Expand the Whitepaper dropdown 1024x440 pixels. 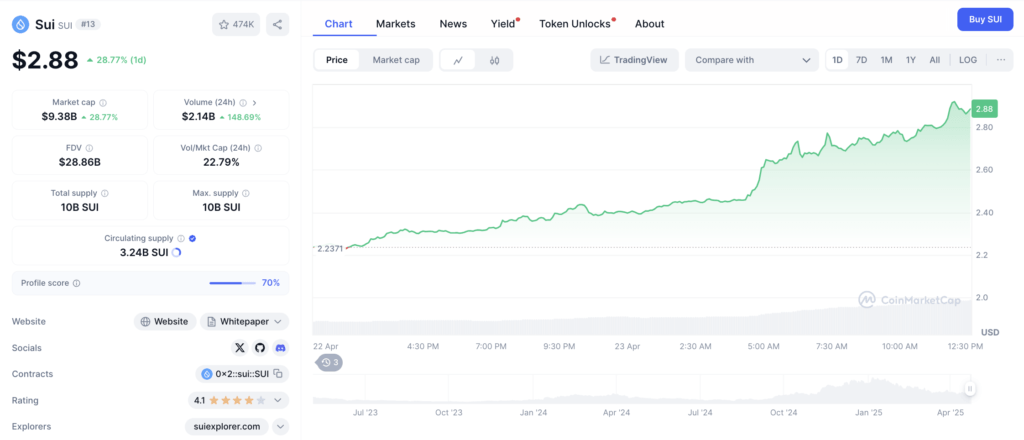click(245, 321)
